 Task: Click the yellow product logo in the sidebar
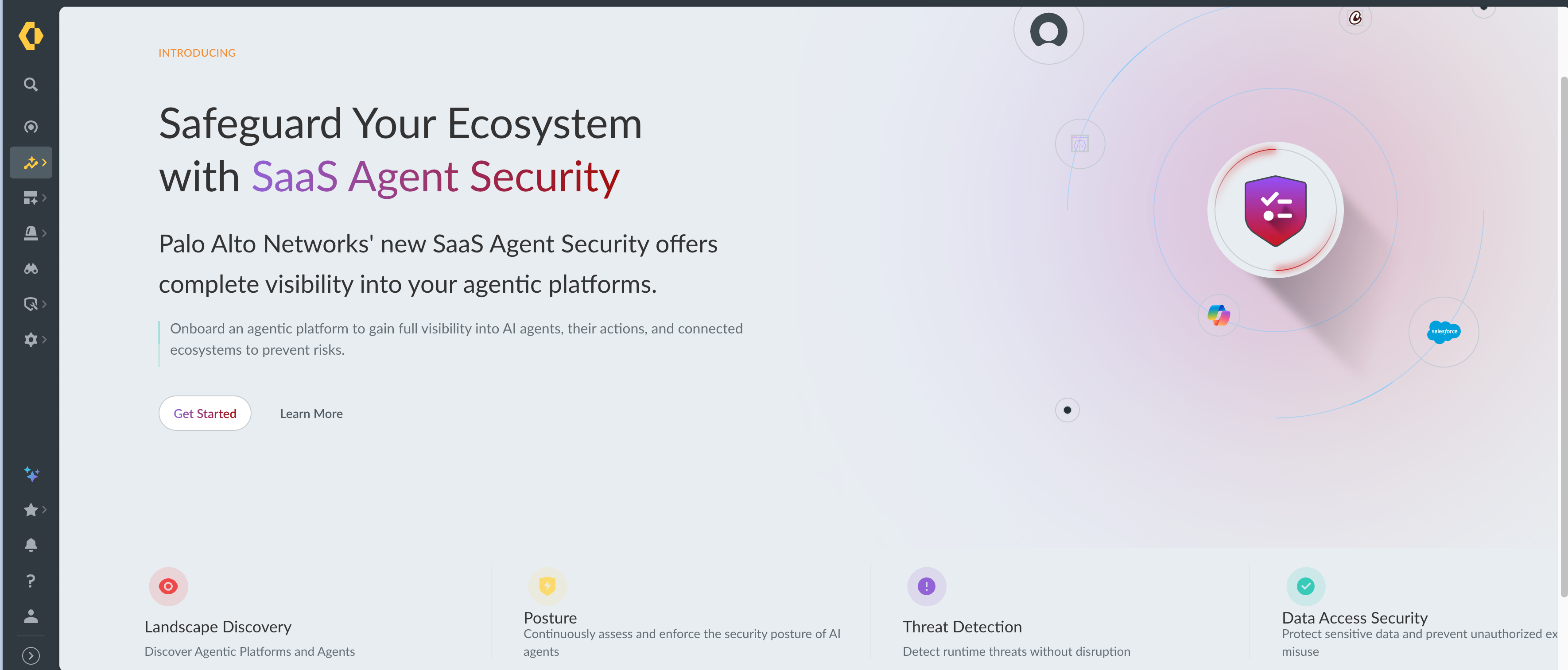click(31, 36)
